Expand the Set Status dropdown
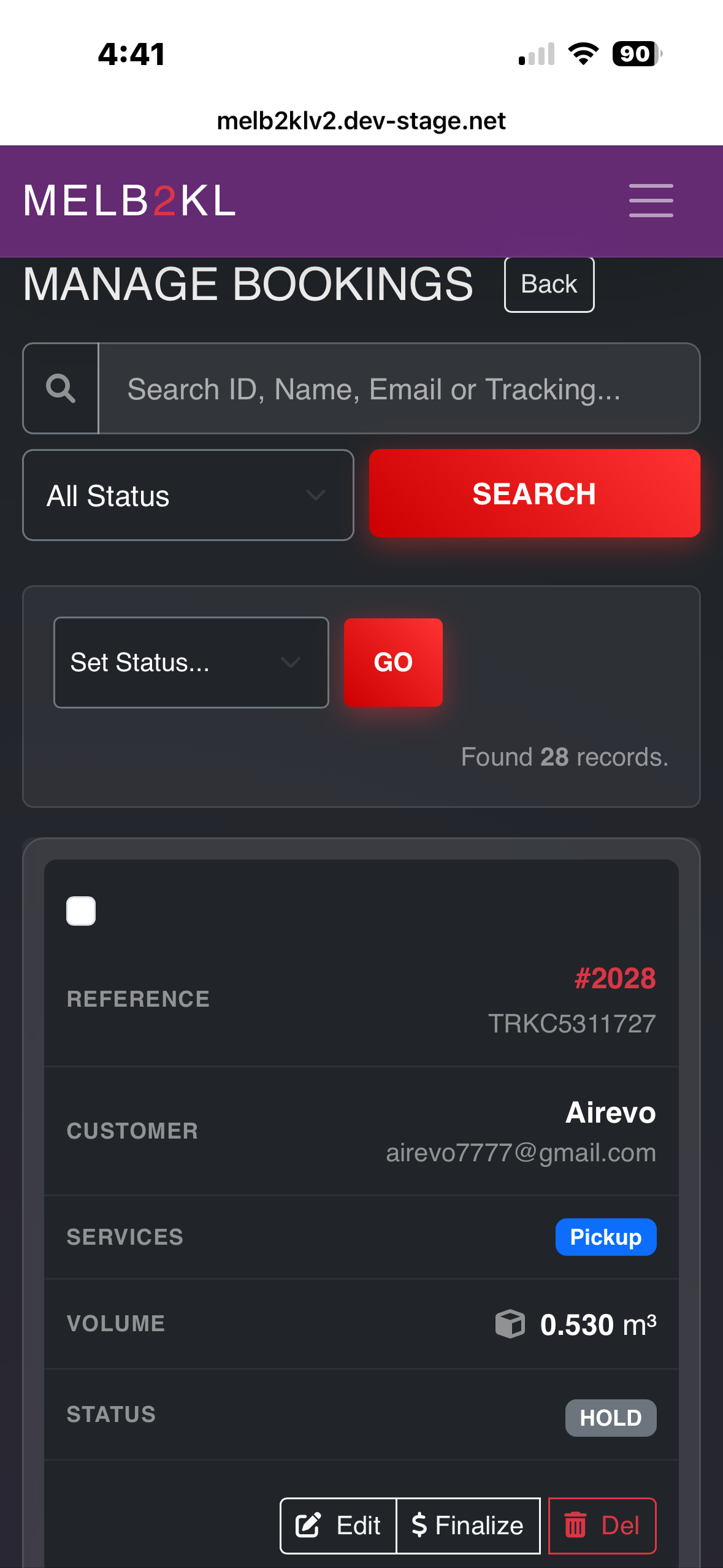The height and width of the screenshot is (1568, 723). (191, 663)
